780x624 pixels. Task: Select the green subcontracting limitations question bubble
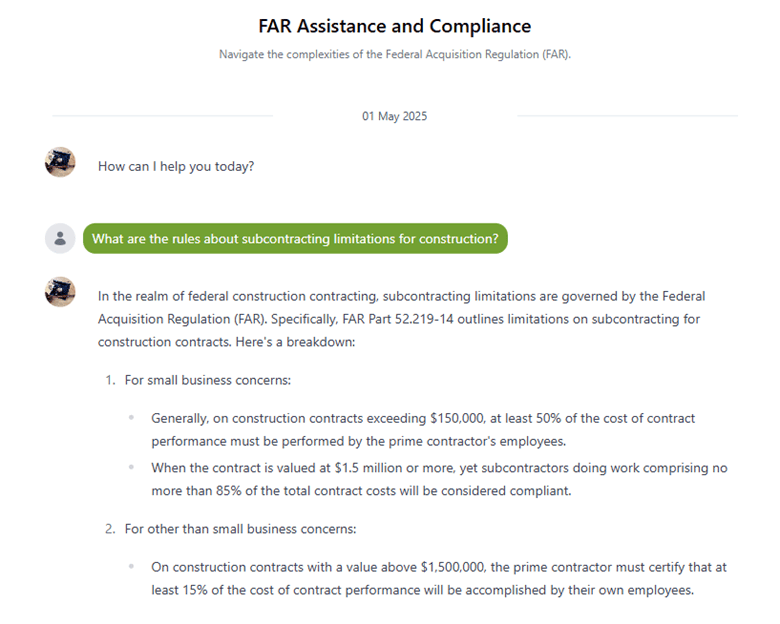[295, 239]
